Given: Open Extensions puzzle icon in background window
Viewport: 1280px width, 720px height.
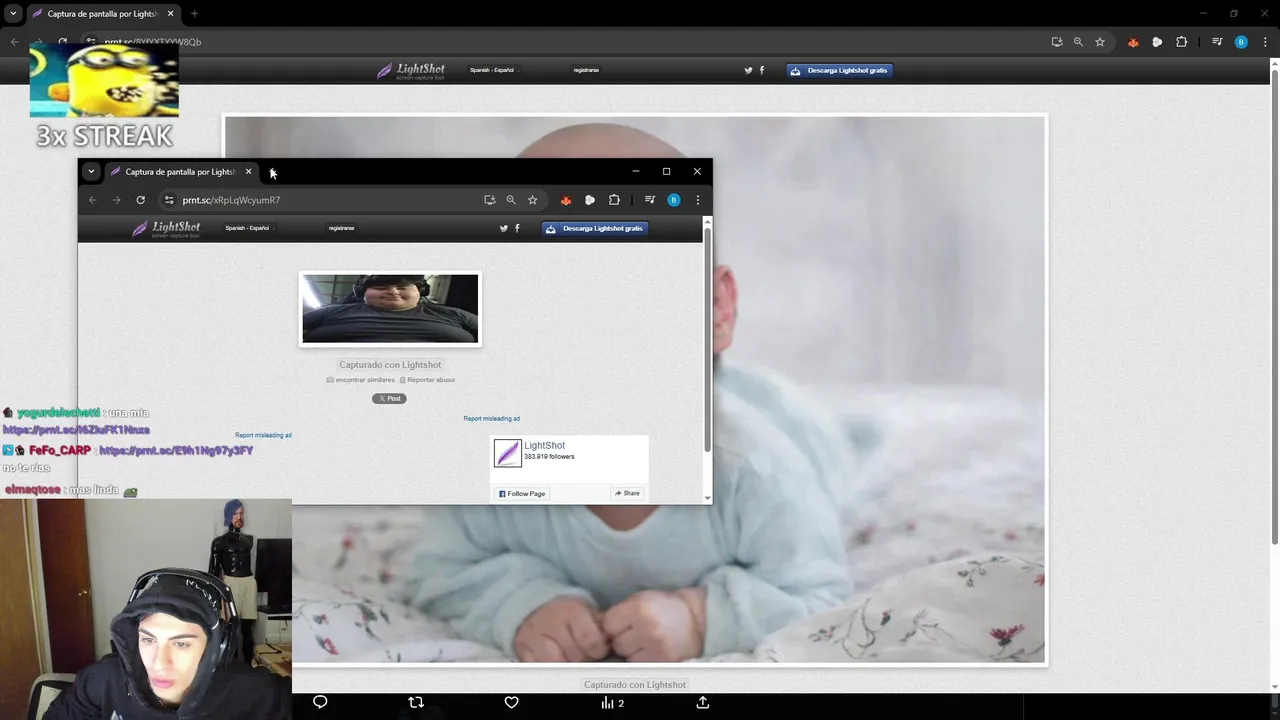Looking at the screenshot, I should (x=1181, y=42).
